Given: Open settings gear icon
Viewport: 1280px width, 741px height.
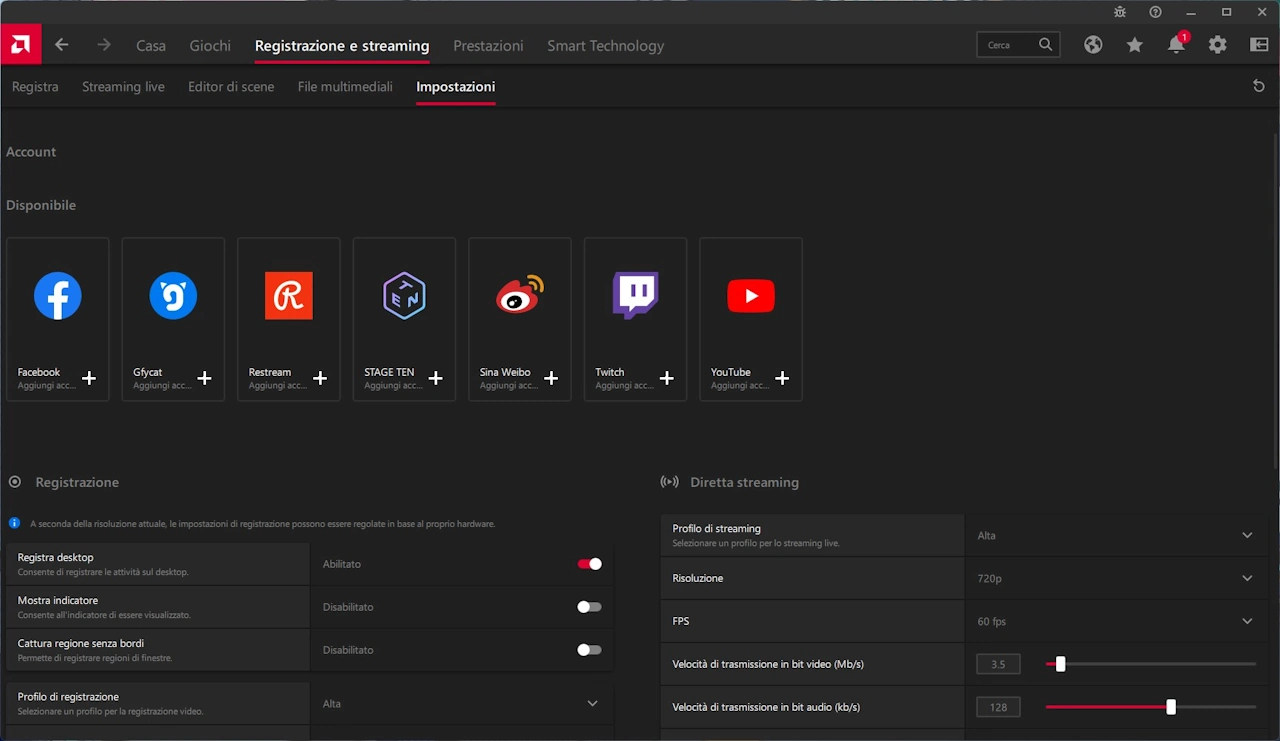Looking at the screenshot, I should pos(1217,45).
